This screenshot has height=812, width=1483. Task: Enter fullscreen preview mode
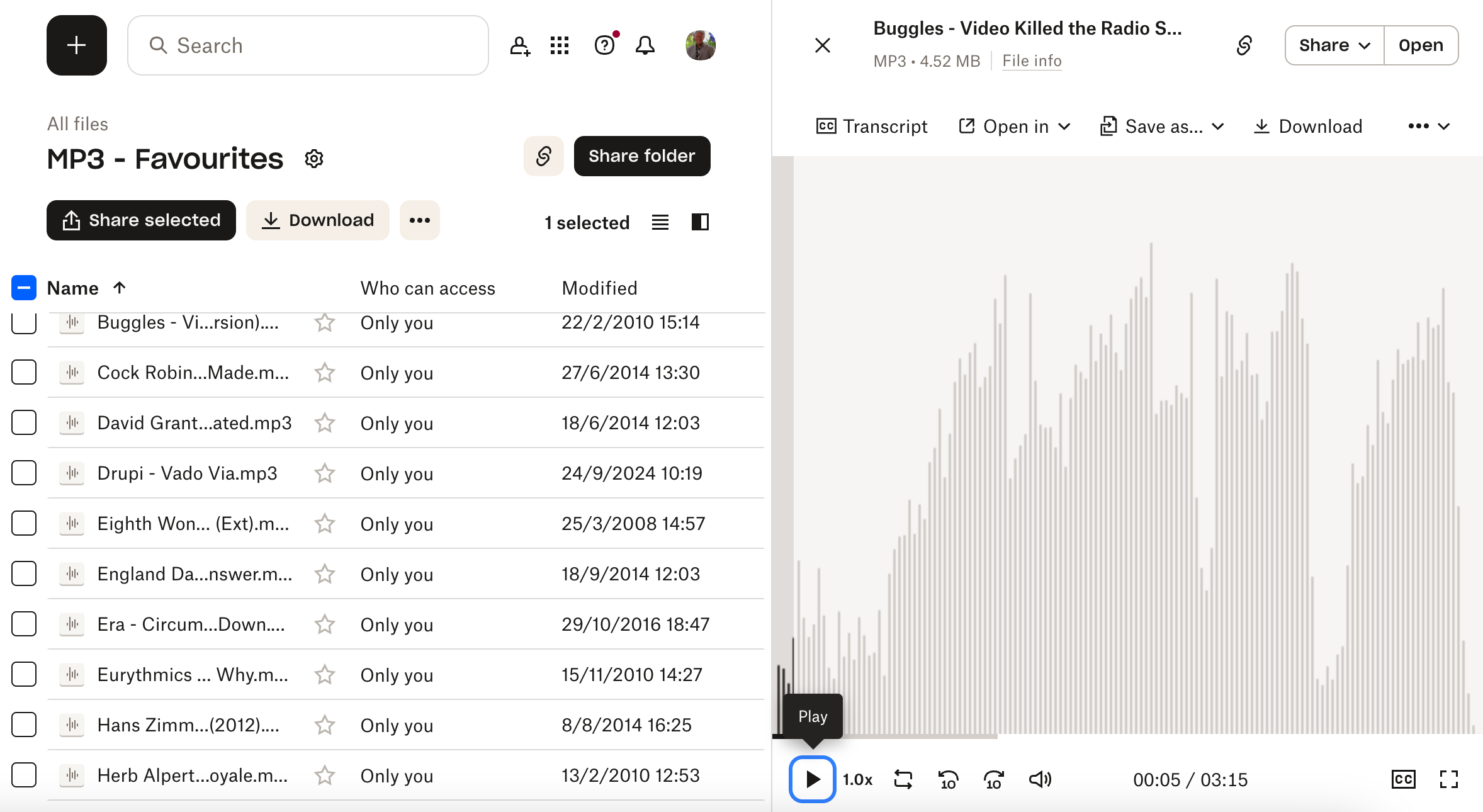point(1448,779)
